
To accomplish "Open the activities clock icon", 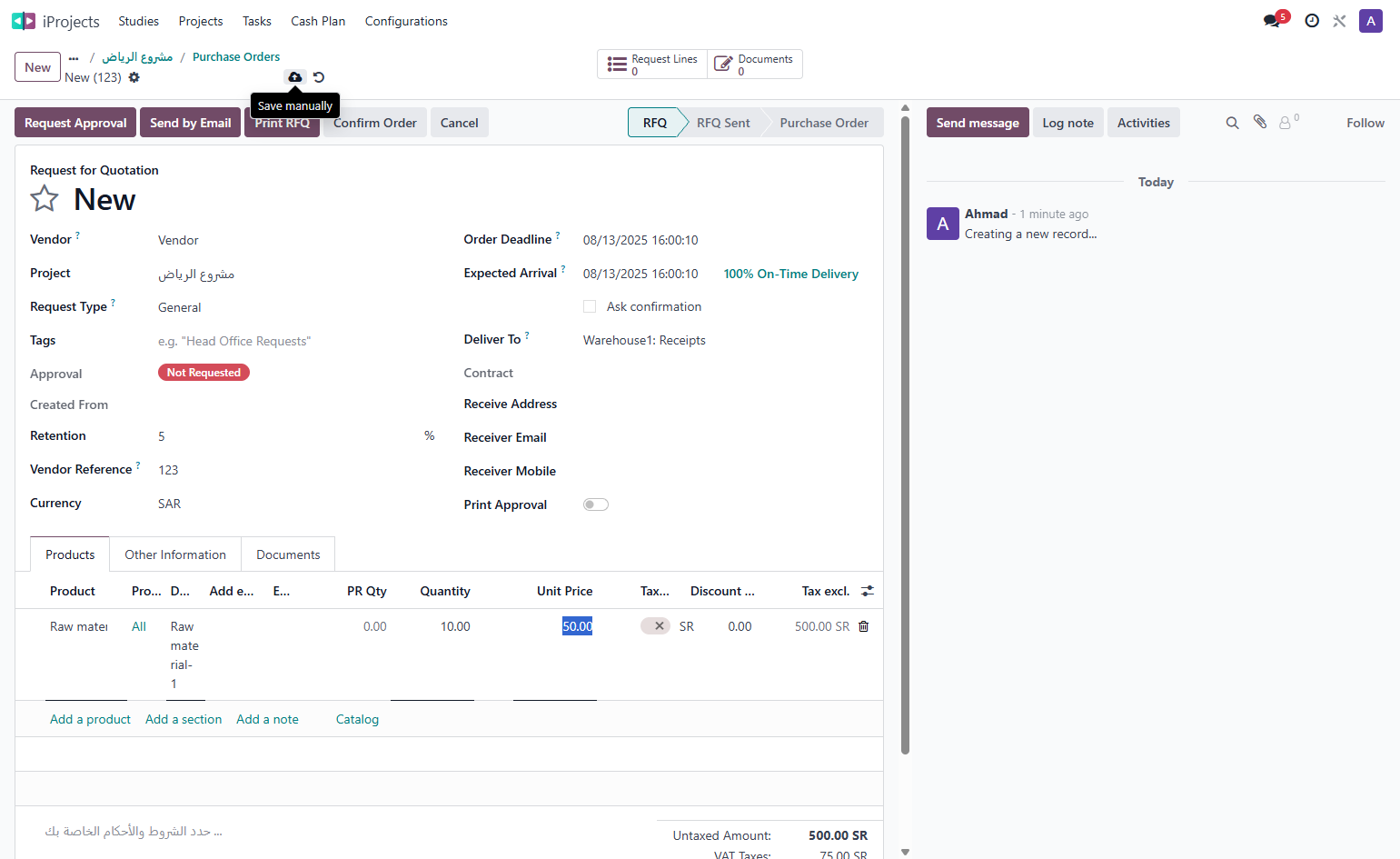I will pos(1312,21).
